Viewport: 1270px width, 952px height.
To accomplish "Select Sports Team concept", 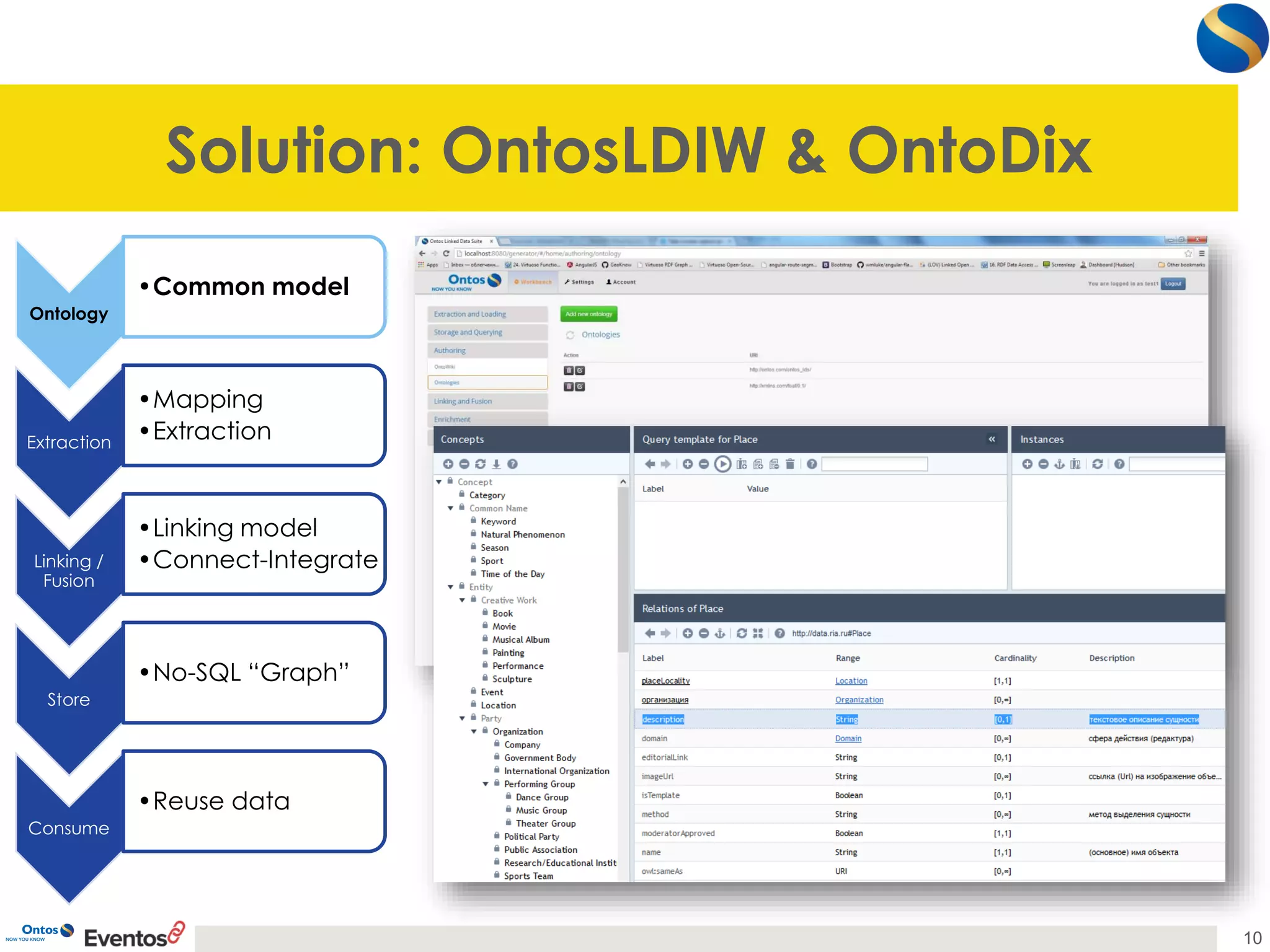I will [528, 876].
